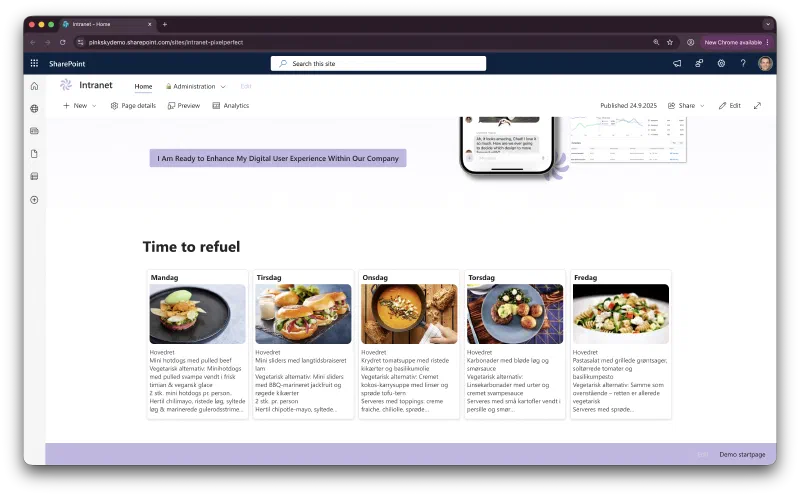Expand page to full screen
This screenshot has width=800, height=496.
757,106
